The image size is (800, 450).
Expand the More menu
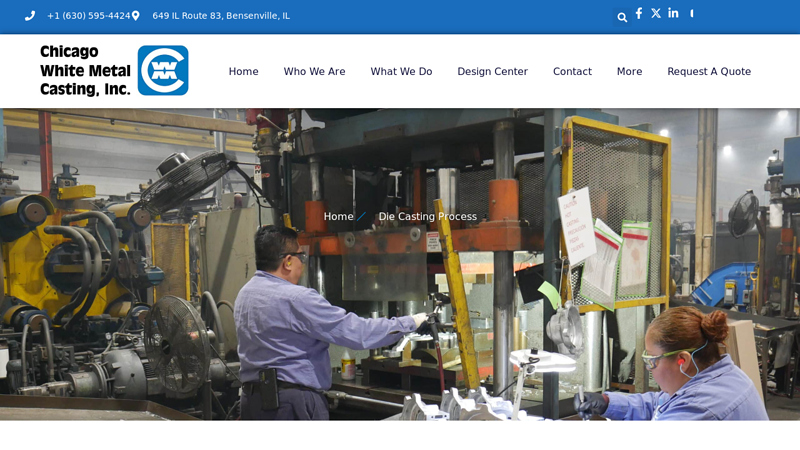point(630,71)
